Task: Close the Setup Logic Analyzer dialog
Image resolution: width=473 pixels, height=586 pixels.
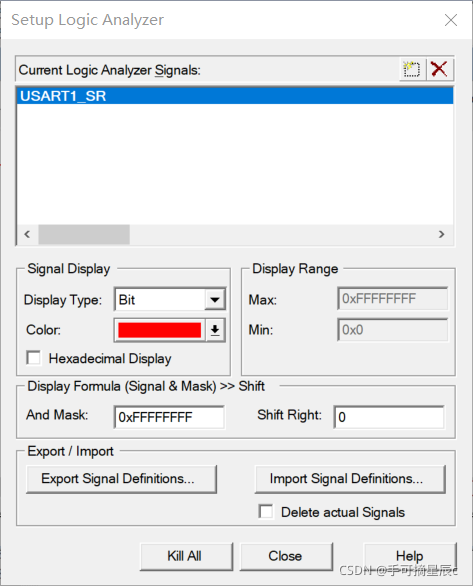Action: pyautogui.click(x=451, y=20)
